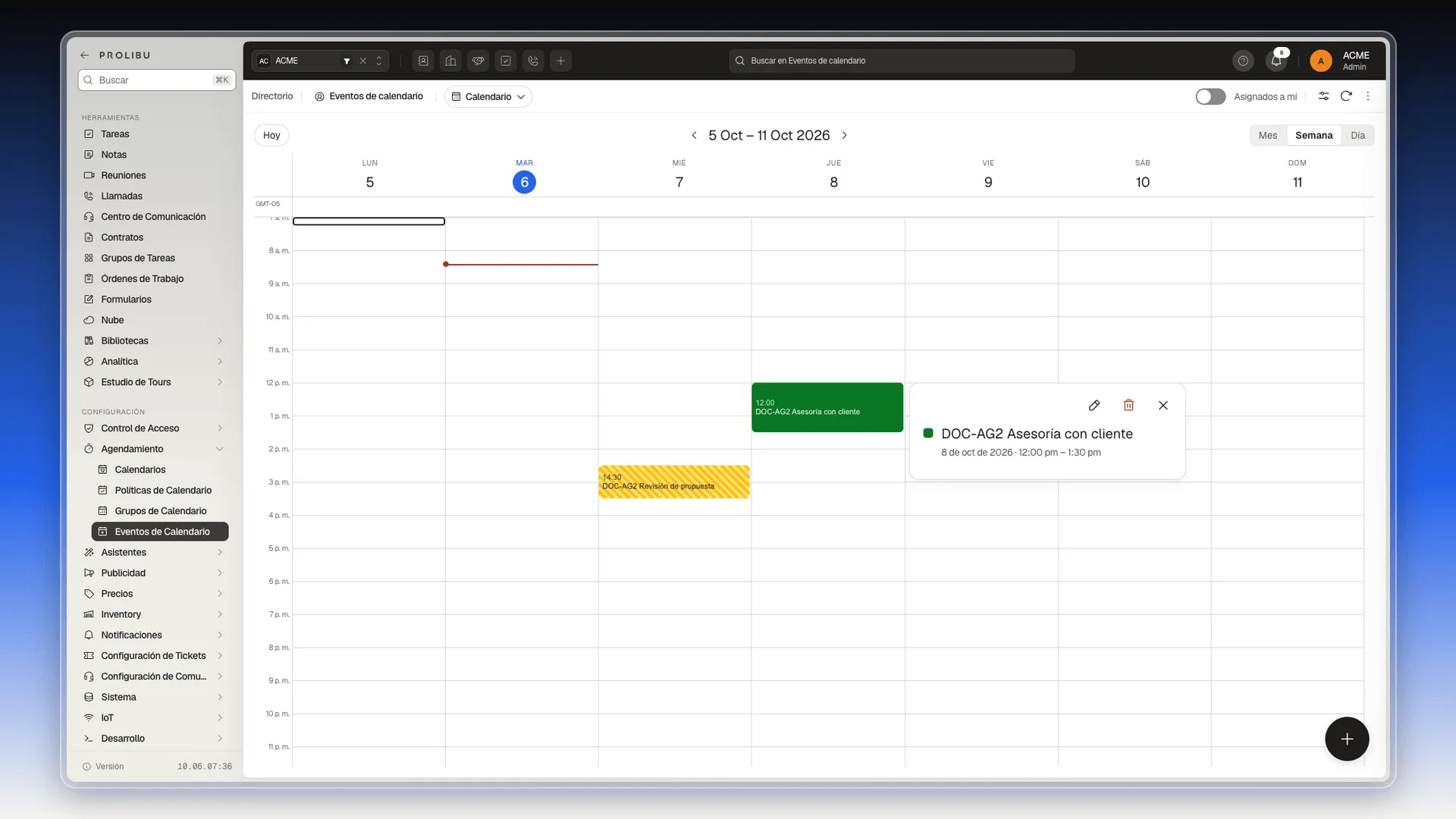Delete event using red trash icon
The image size is (1456, 819).
tap(1128, 406)
